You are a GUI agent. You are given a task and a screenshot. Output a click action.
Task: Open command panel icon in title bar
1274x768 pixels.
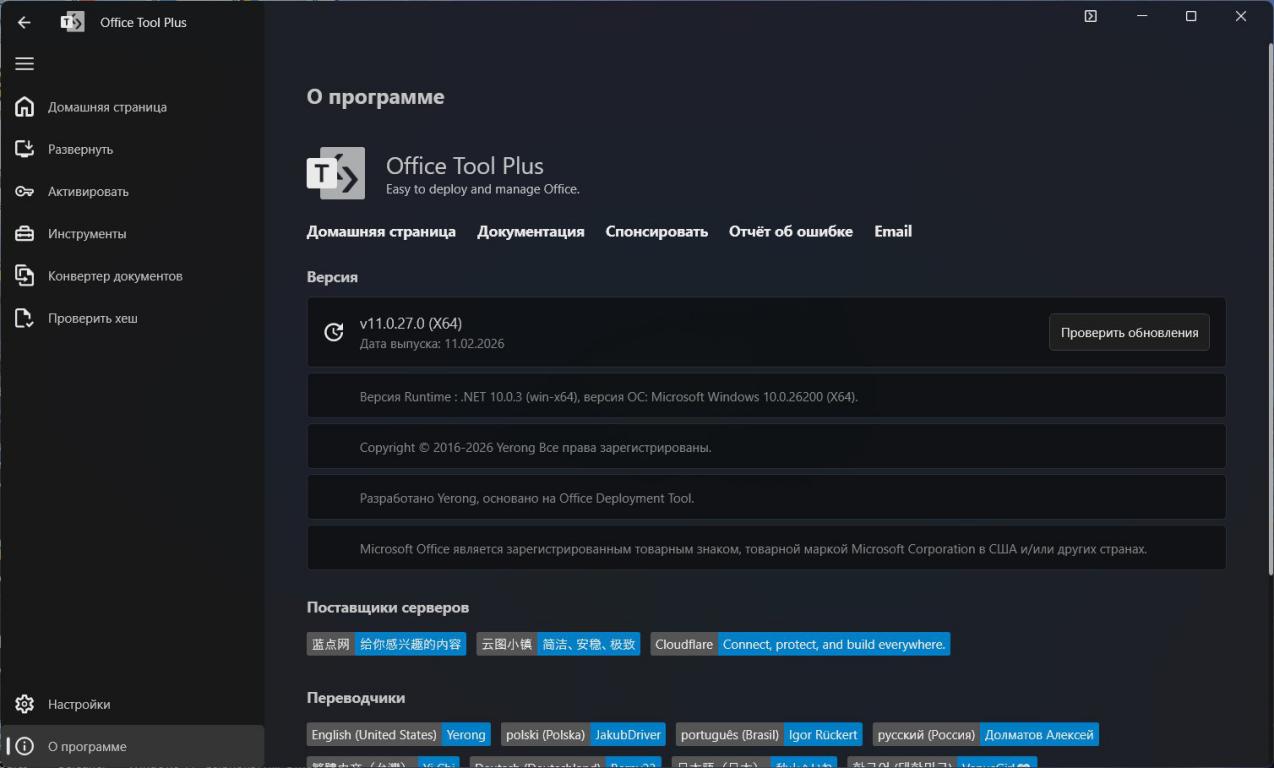pos(1090,16)
